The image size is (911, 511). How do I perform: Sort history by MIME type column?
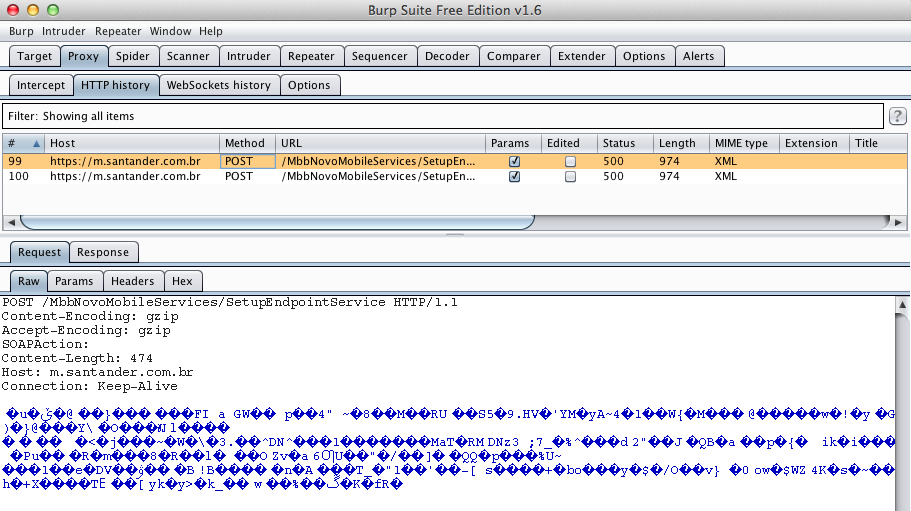click(742, 143)
